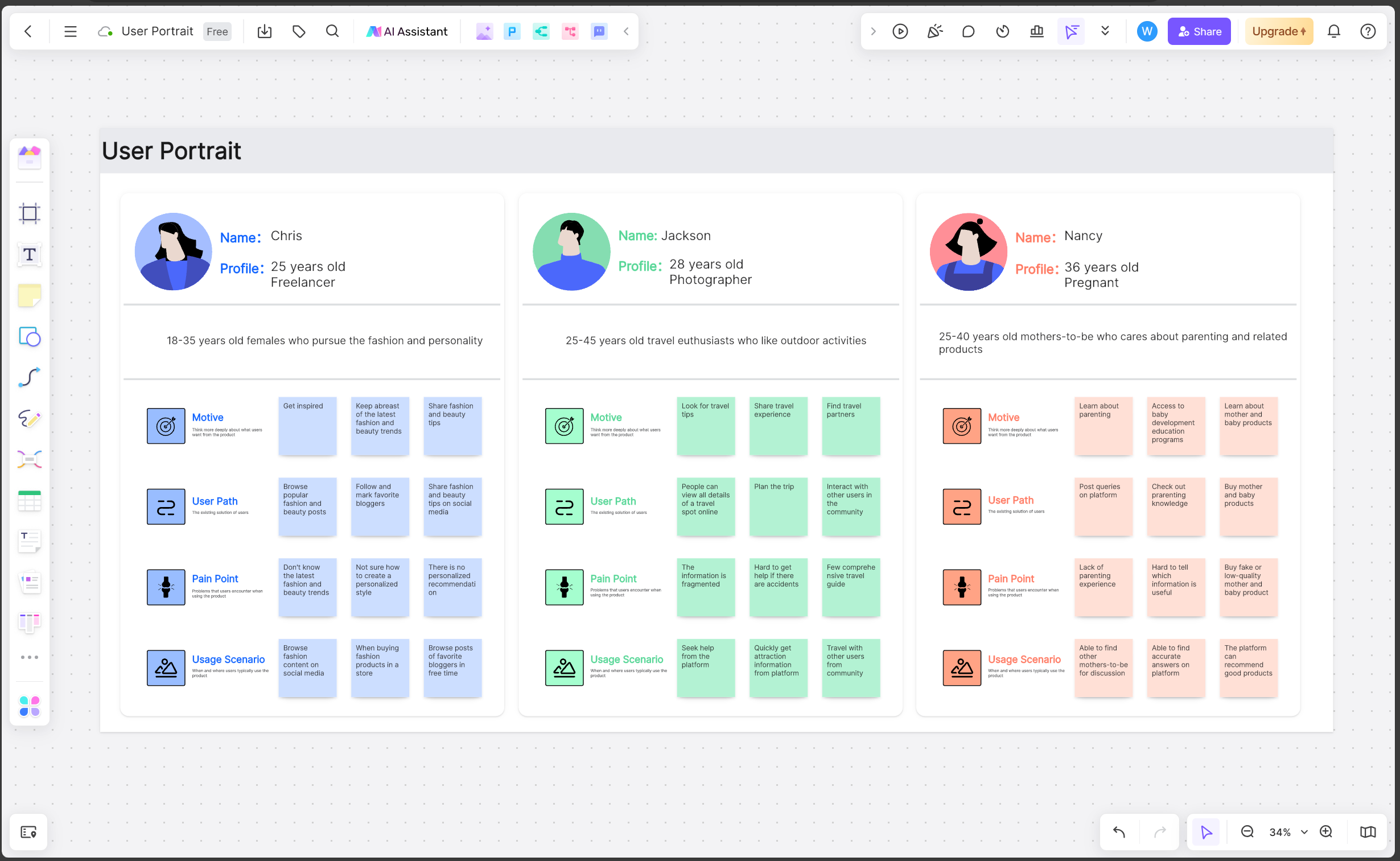Click the Tag/Label icon in toolbar
This screenshot has width=1400, height=861.
(299, 31)
